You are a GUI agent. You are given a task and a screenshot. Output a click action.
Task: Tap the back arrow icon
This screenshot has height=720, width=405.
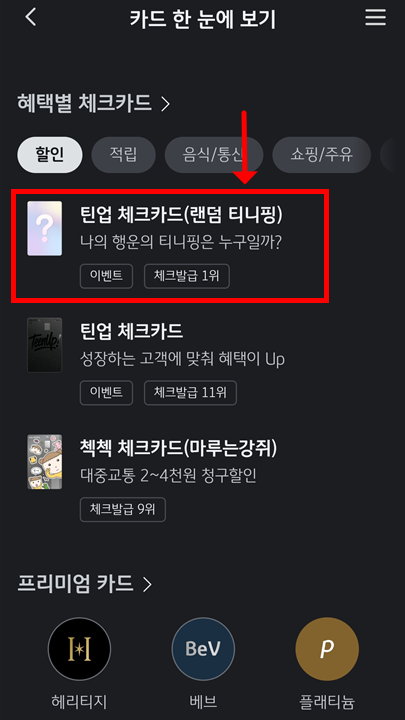point(30,18)
